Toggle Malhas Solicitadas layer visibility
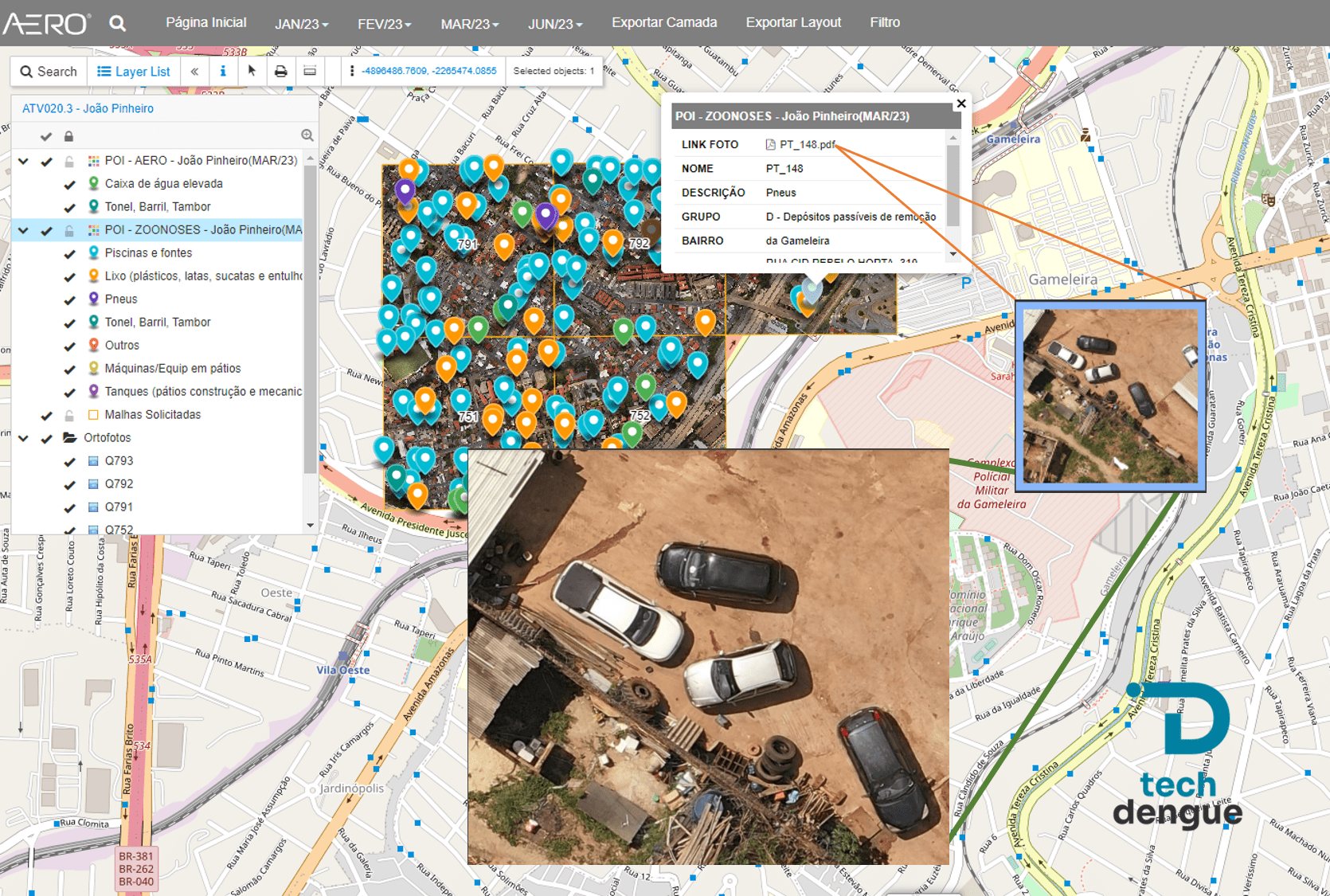Screen dimensions: 1330x896 coord(47,415)
